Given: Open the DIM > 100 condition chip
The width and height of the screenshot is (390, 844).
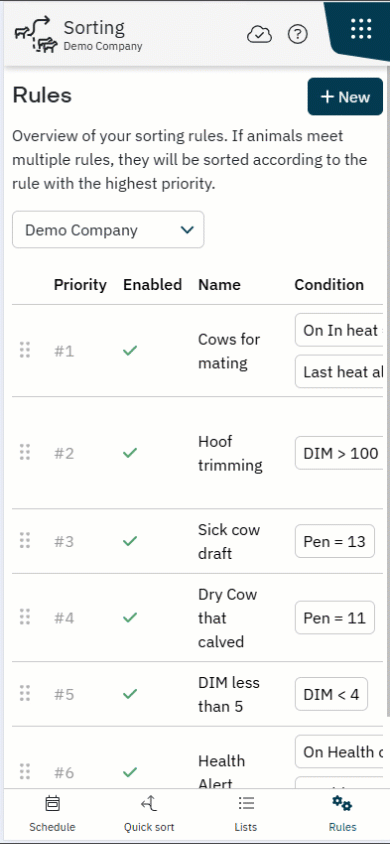Looking at the screenshot, I should pos(340,453).
